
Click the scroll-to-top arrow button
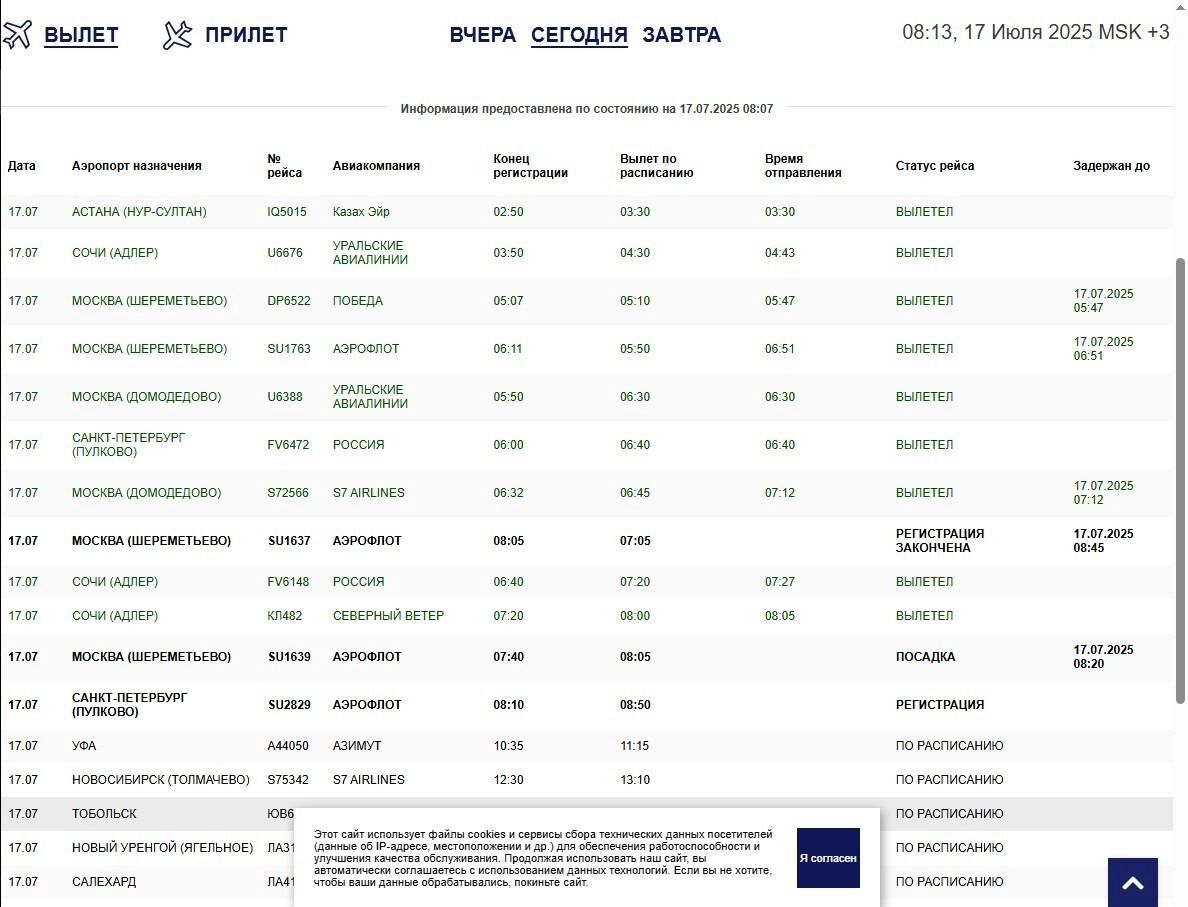pos(1132,882)
